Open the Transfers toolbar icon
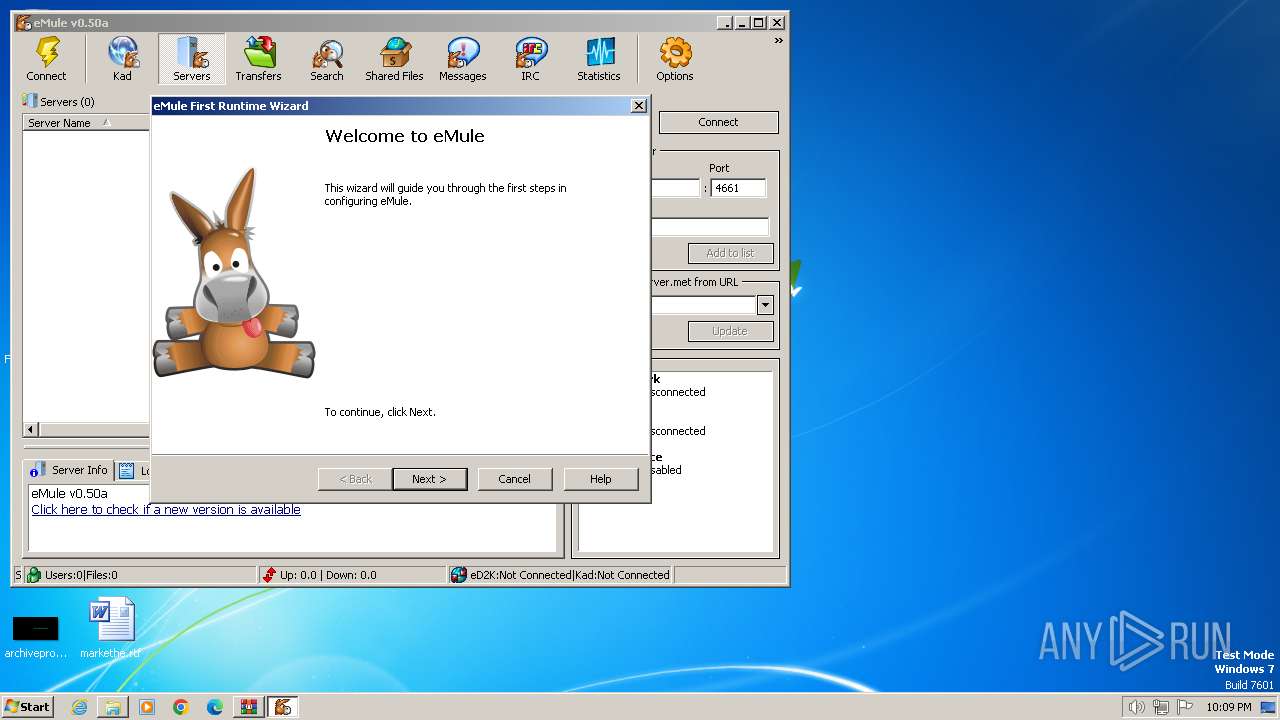This screenshot has width=1280, height=720. 258,59
